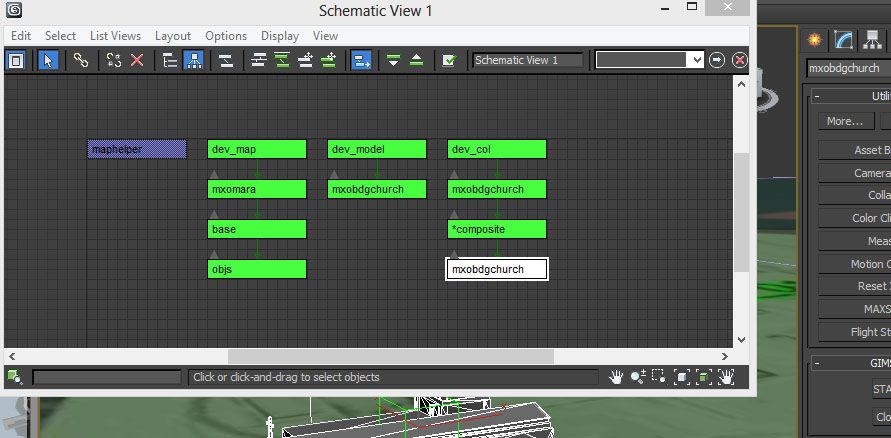Select the Pan hand tool

[x=616, y=376]
